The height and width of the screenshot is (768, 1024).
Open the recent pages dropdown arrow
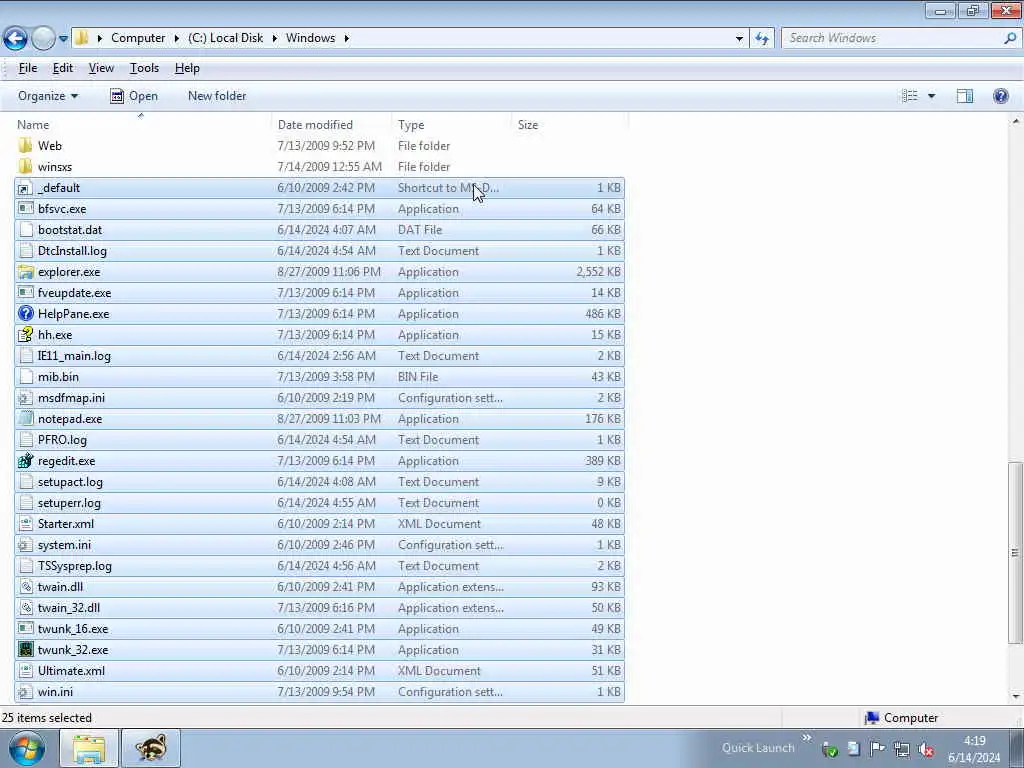63,39
